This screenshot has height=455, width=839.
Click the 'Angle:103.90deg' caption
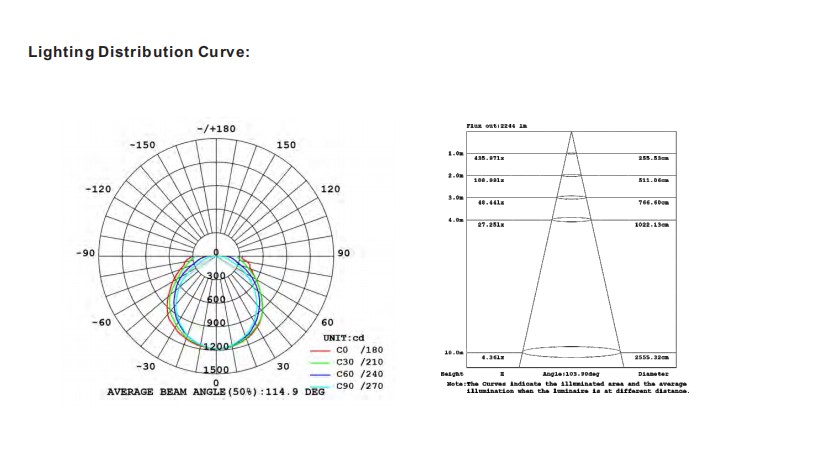point(571,374)
